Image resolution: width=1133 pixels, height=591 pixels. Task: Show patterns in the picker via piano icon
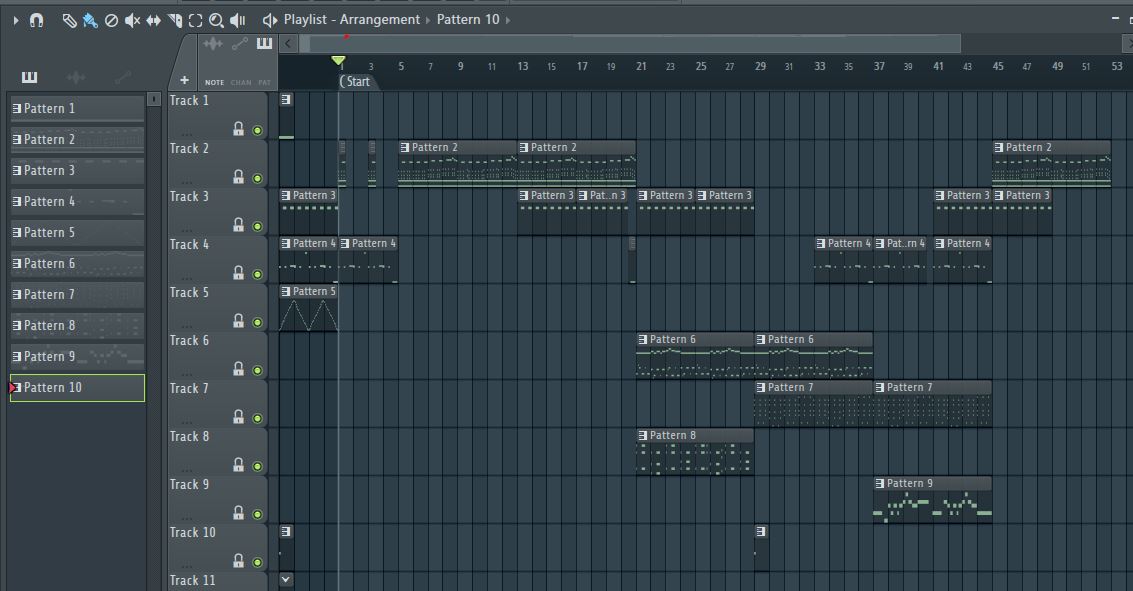coord(30,77)
